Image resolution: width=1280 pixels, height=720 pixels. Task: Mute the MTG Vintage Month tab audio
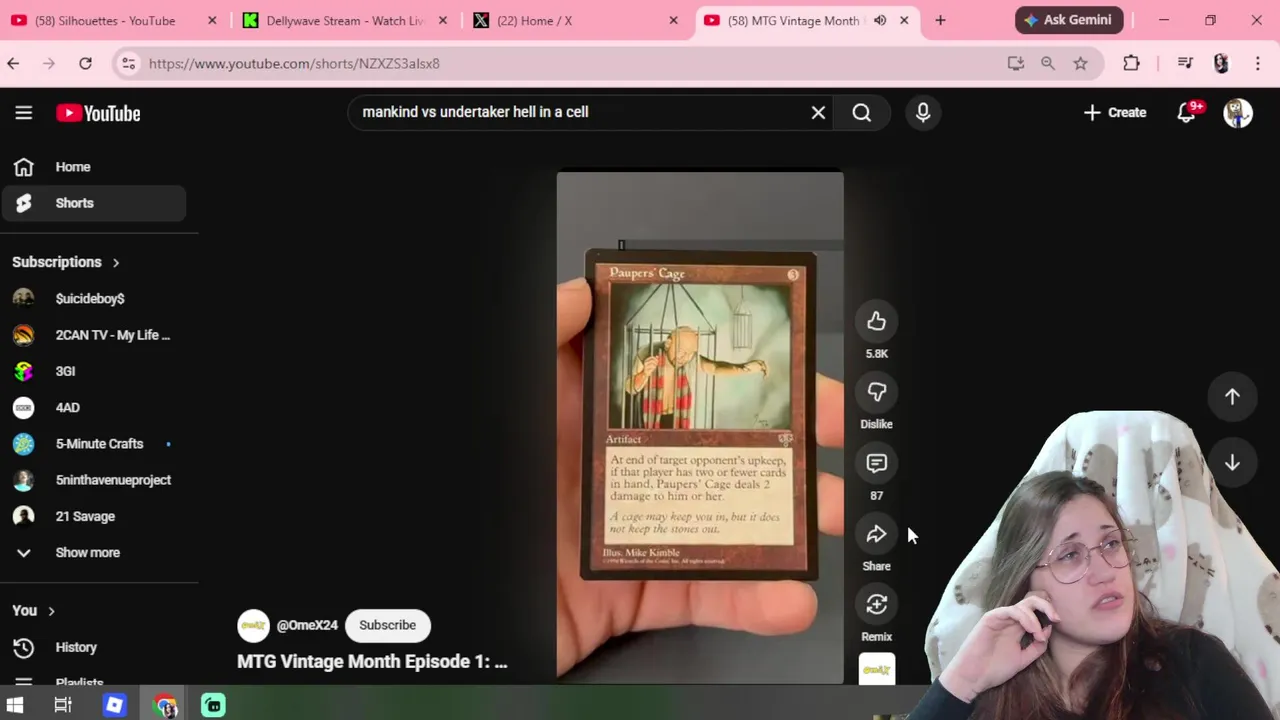880,20
